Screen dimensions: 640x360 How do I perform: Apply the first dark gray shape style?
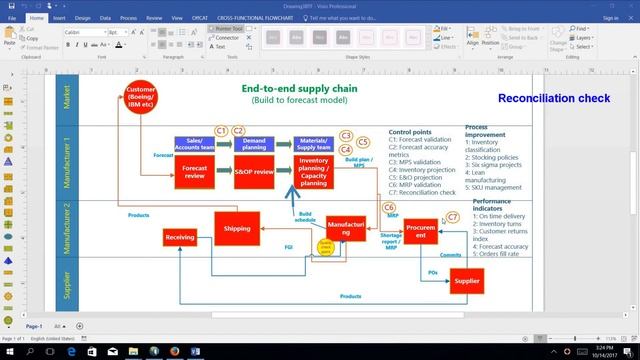tap(273, 38)
